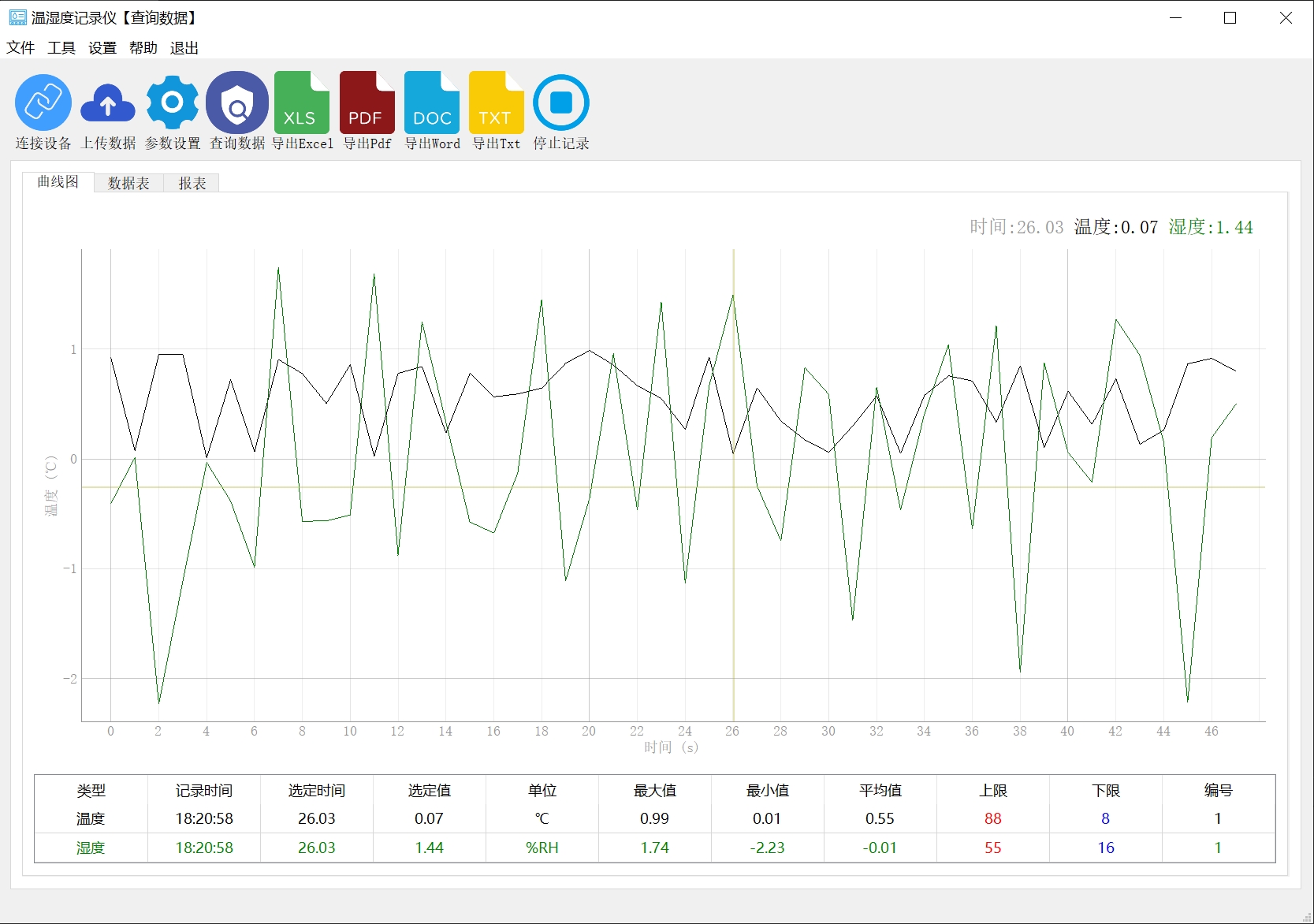Click temperature average value 0.55
Viewport: 1314px width, 924px height.
click(880, 819)
